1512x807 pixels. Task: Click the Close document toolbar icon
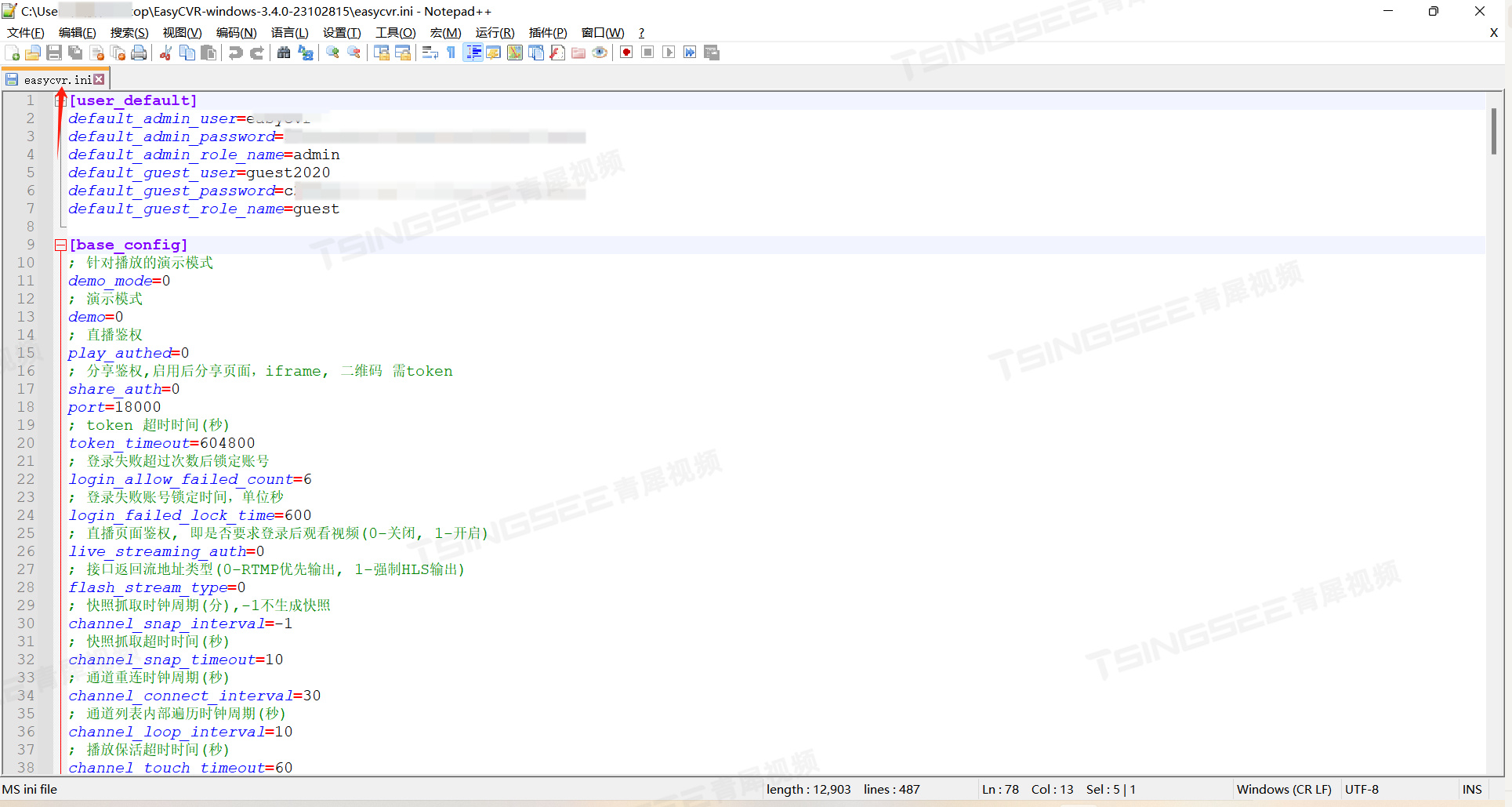point(97,53)
